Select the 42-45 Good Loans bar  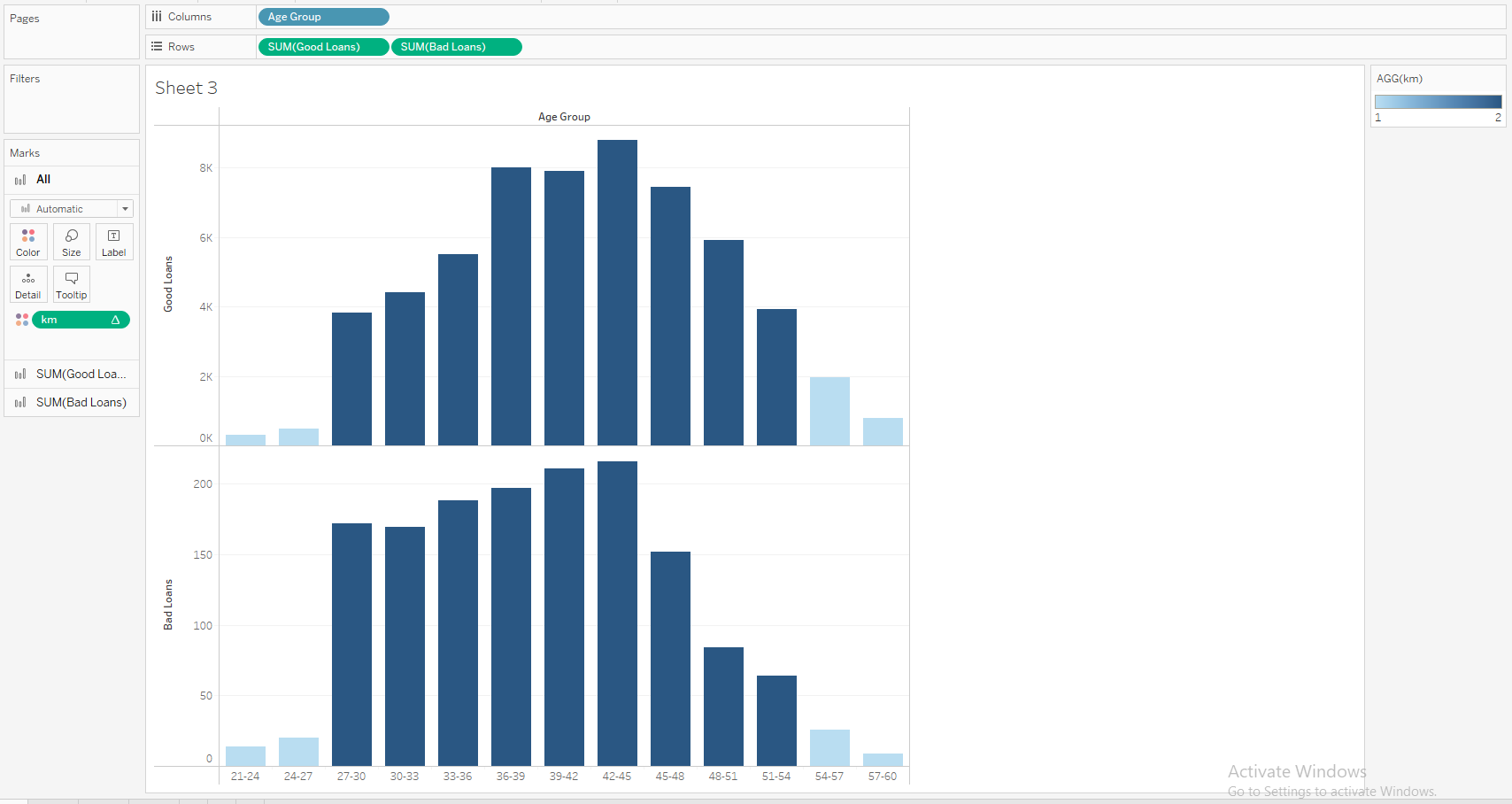(x=617, y=292)
